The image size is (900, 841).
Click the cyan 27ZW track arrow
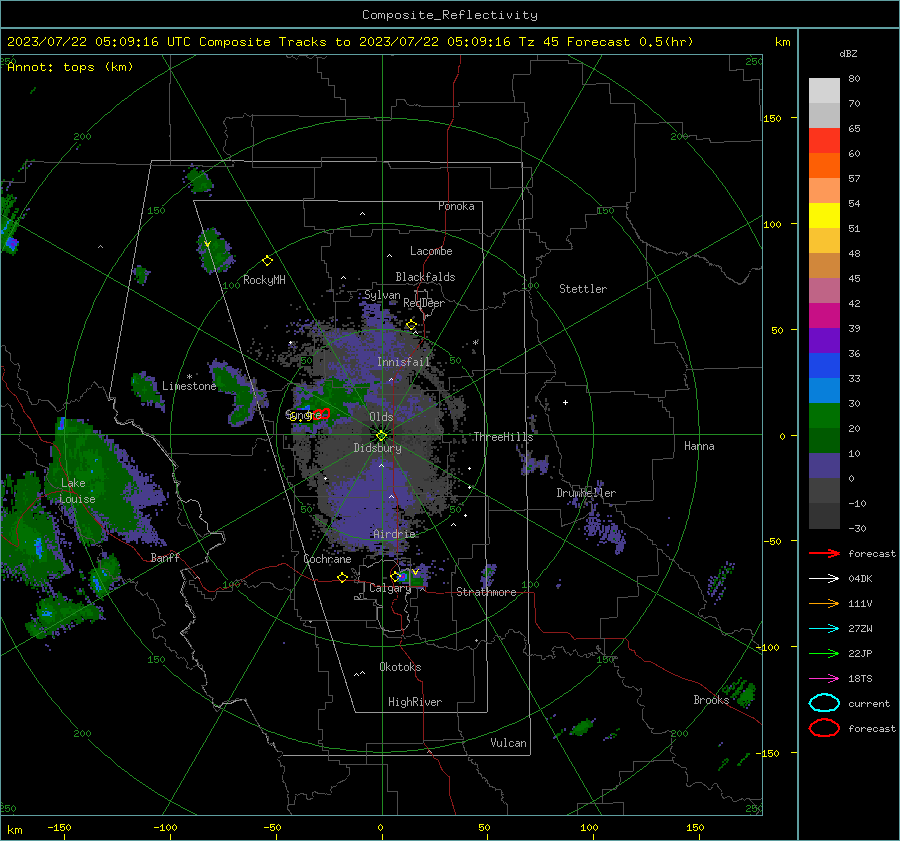click(x=824, y=629)
